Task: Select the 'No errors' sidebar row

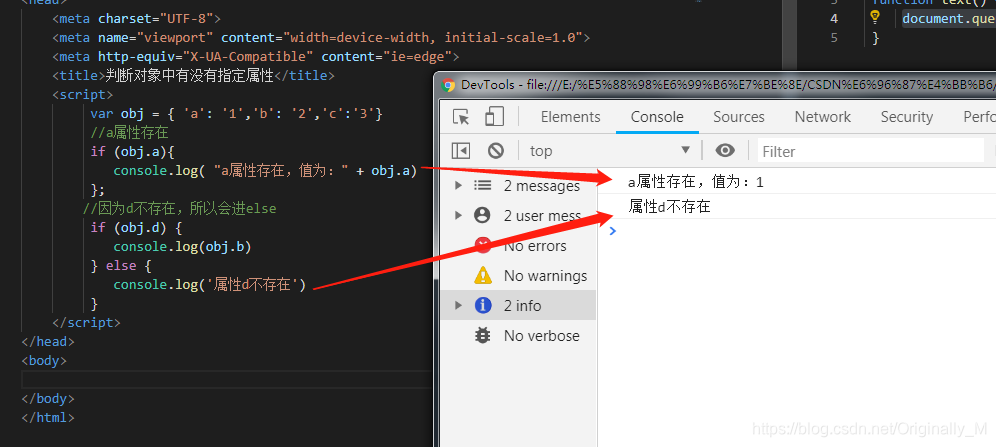Action: pyautogui.click(x=518, y=246)
